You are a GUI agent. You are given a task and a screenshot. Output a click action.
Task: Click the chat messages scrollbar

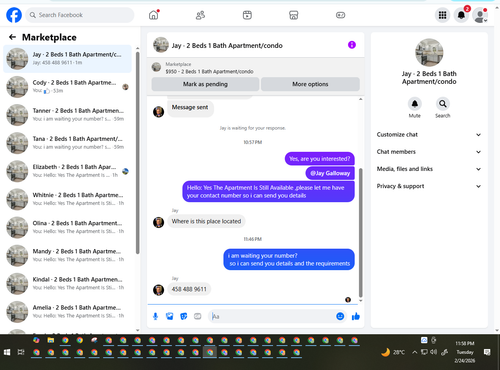pos(360,233)
